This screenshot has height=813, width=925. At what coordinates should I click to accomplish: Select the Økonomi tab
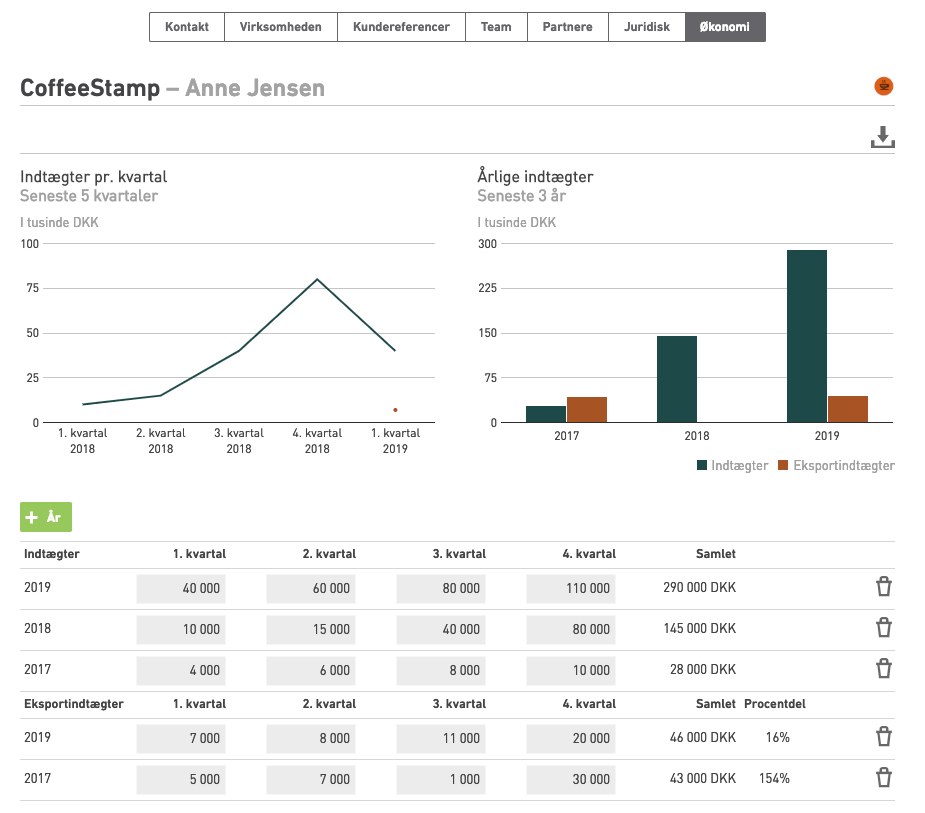725,27
